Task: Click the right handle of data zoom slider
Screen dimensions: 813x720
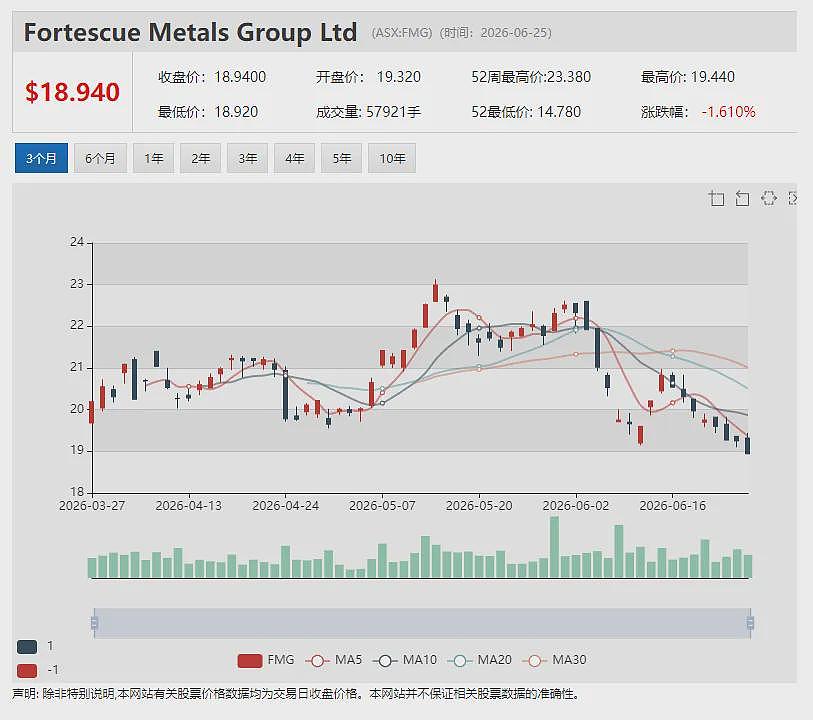Action: coord(750,623)
